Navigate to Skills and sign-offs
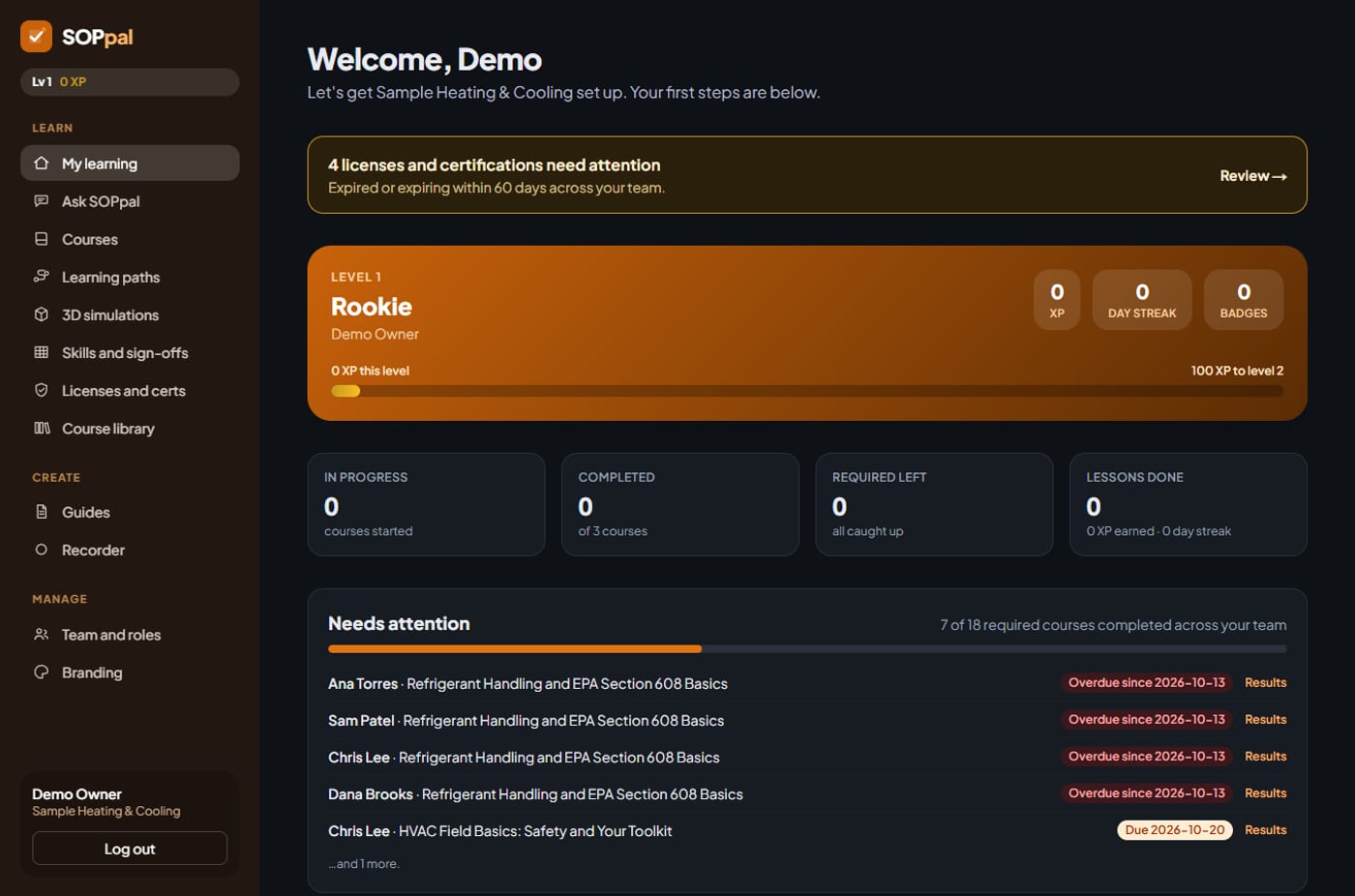Image resolution: width=1355 pixels, height=896 pixels. pyautogui.click(x=130, y=352)
